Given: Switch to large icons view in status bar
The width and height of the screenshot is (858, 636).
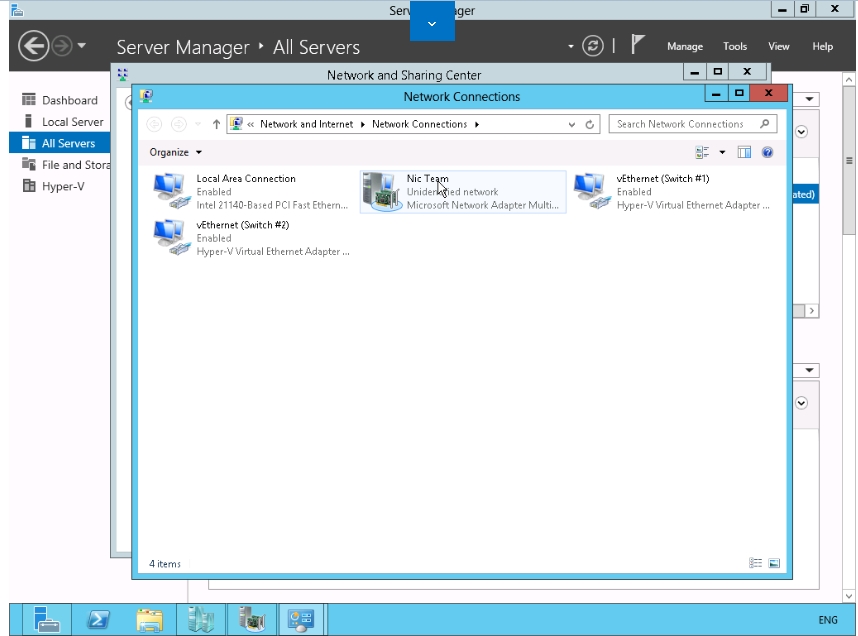Looking at the screenshot, I should [x=773, y=564].
